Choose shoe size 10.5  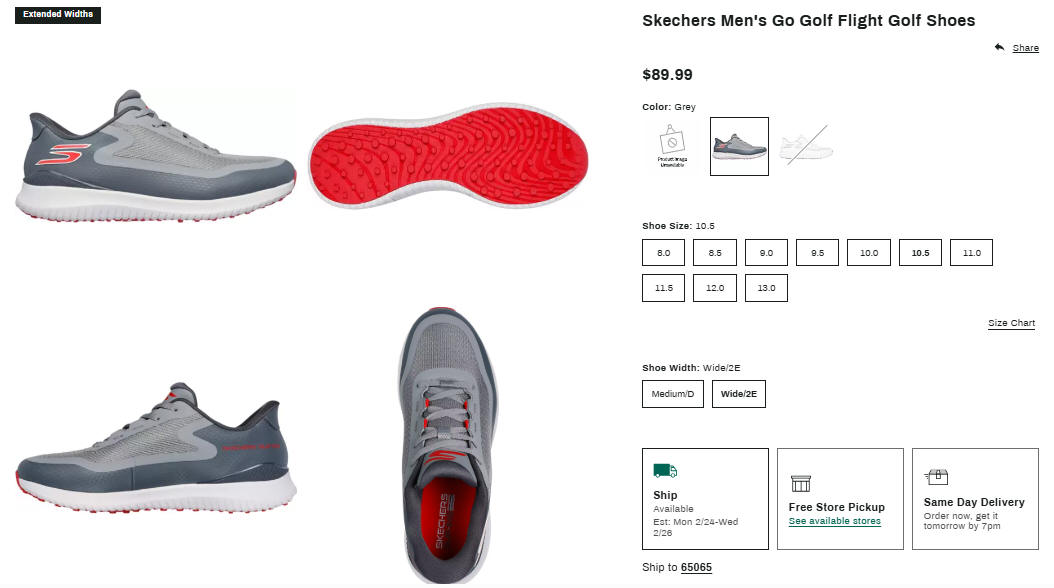[x=920, y=253]
